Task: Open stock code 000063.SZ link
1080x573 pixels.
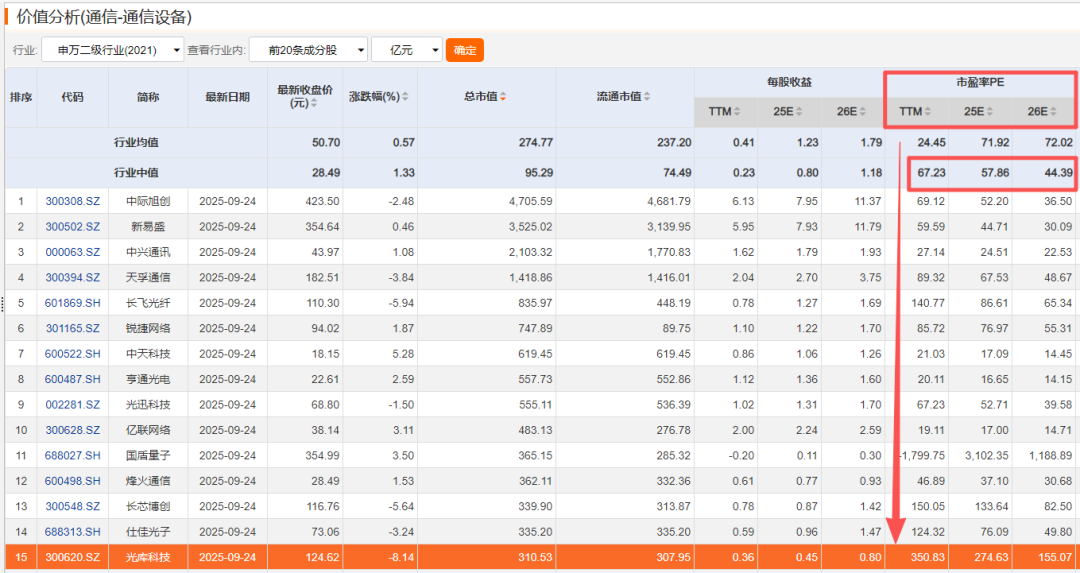Action: tap(72, 252)
